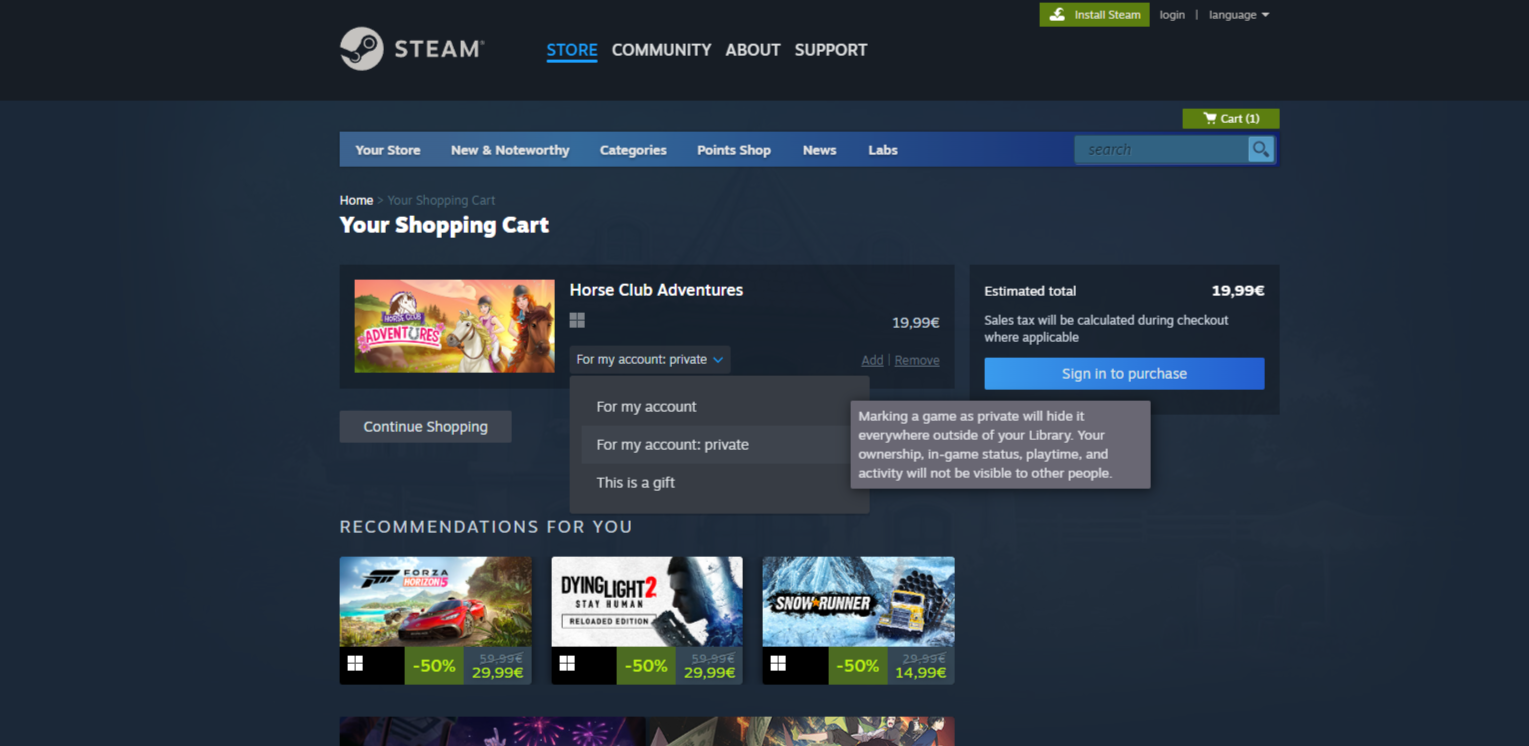The image size is (1529, 746).
Task: Toggle the 'For my account: private' dropdown
Action: [649, 359]
